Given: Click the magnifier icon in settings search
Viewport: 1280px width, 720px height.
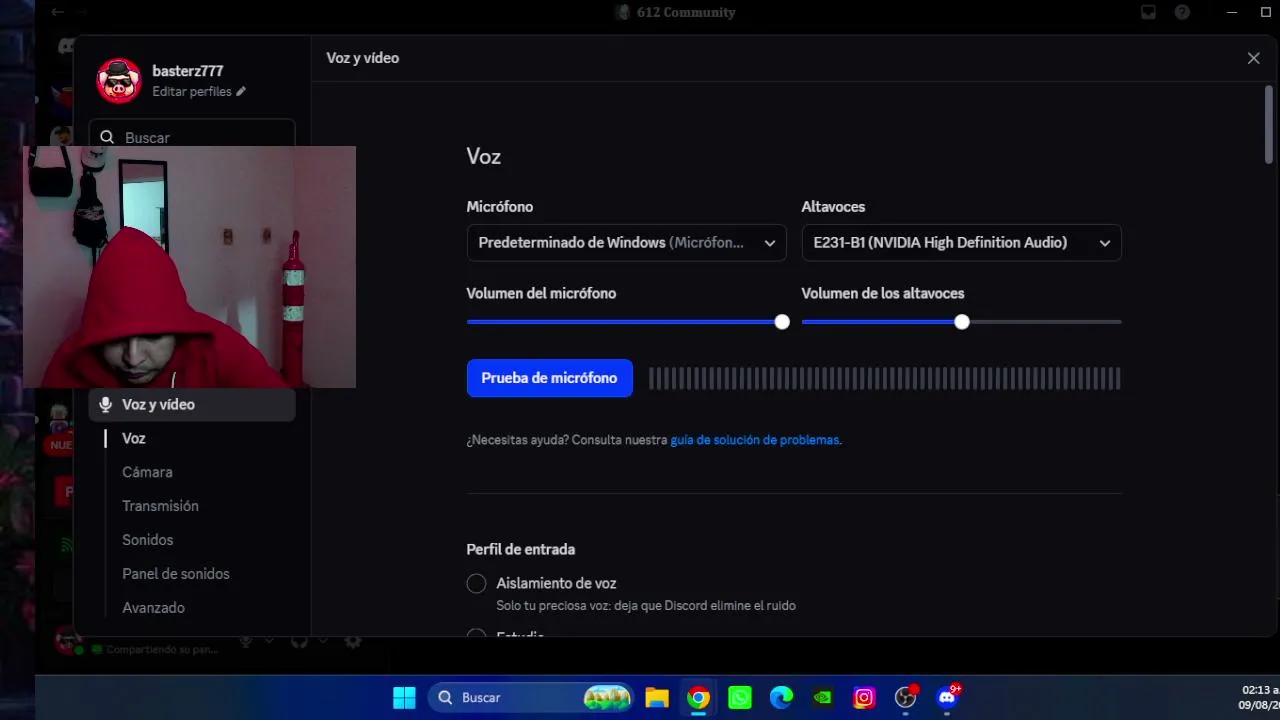Looking at the screenshot, I should click(108, 138).
